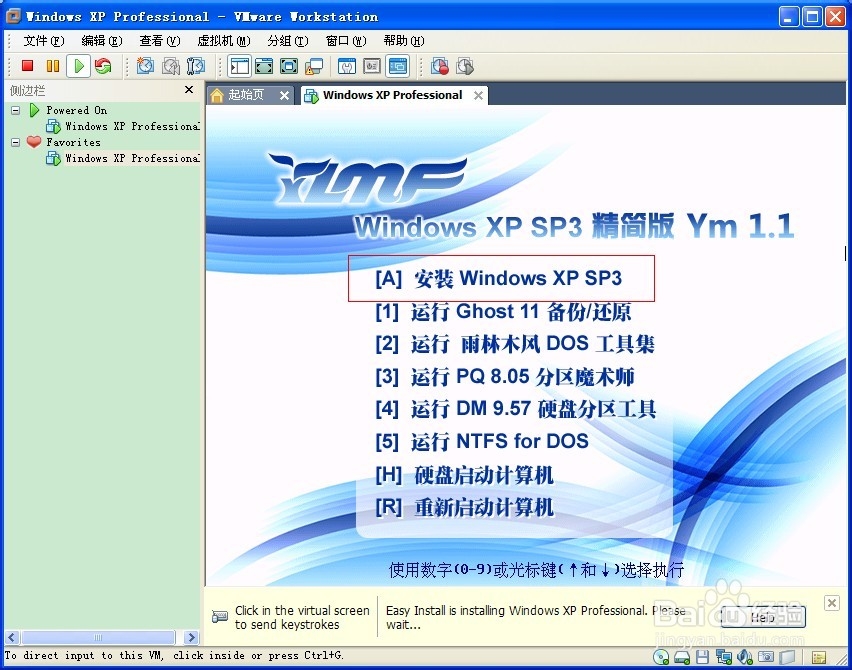Click the green Power On play button
852x670 pixels.
coord(79,66)
